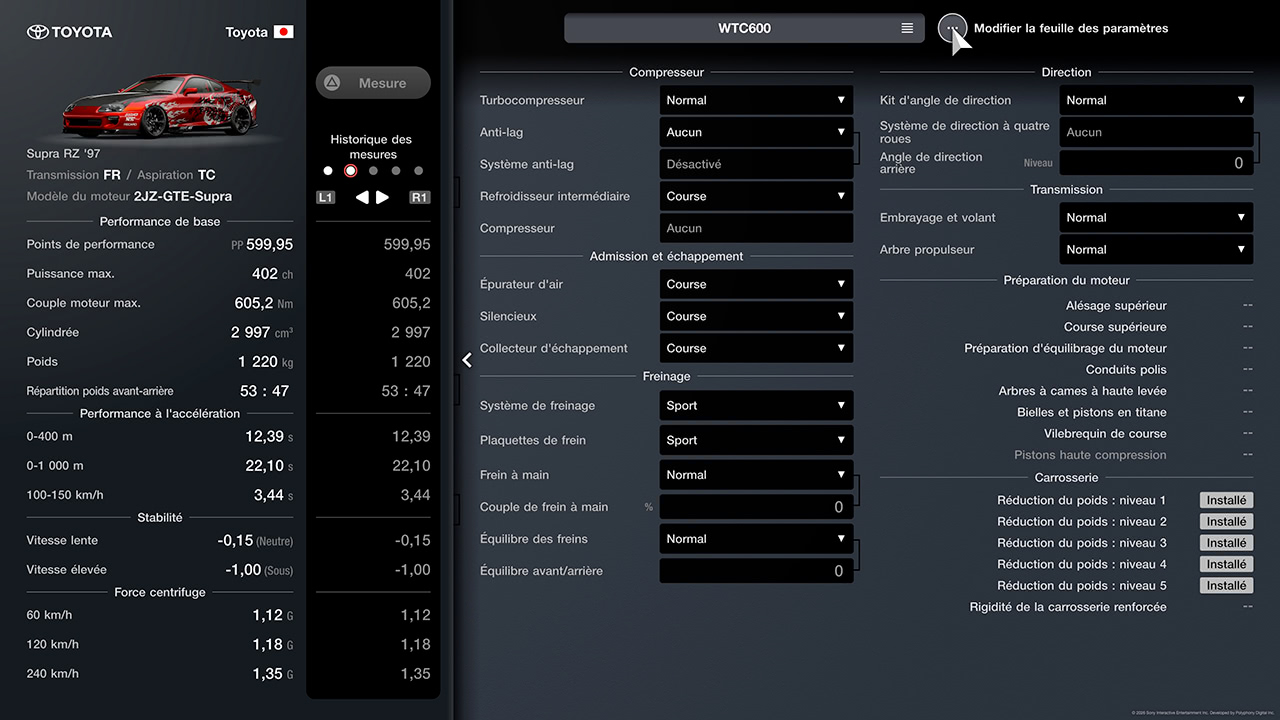Select Arbres à cames à haute levée

[x=1066, y=391]
